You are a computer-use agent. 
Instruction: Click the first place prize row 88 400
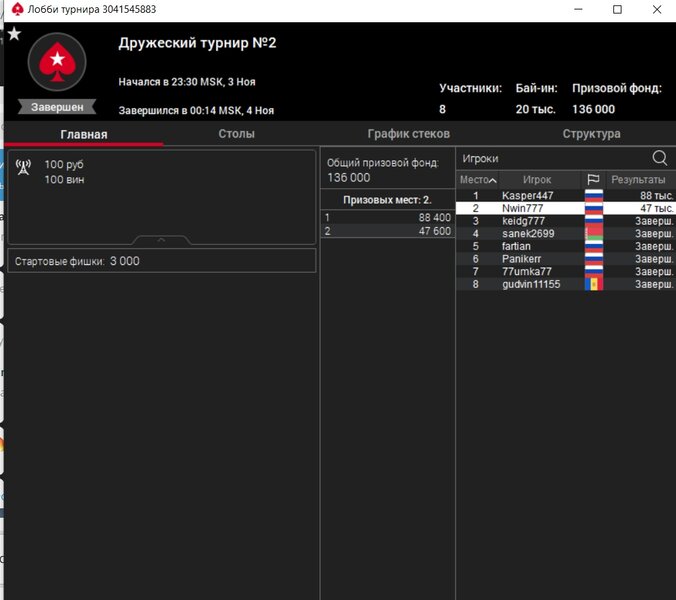pyautogui.click(x=387, y=217)
